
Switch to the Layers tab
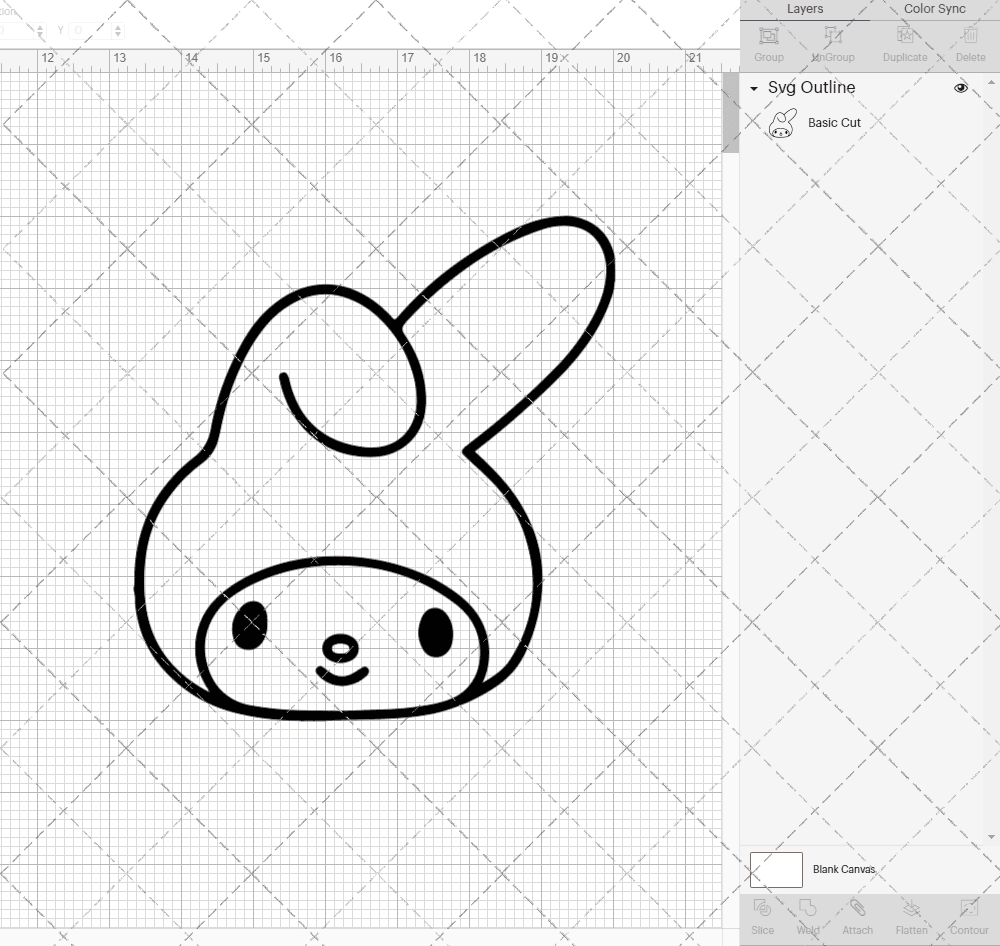(805, 9)
